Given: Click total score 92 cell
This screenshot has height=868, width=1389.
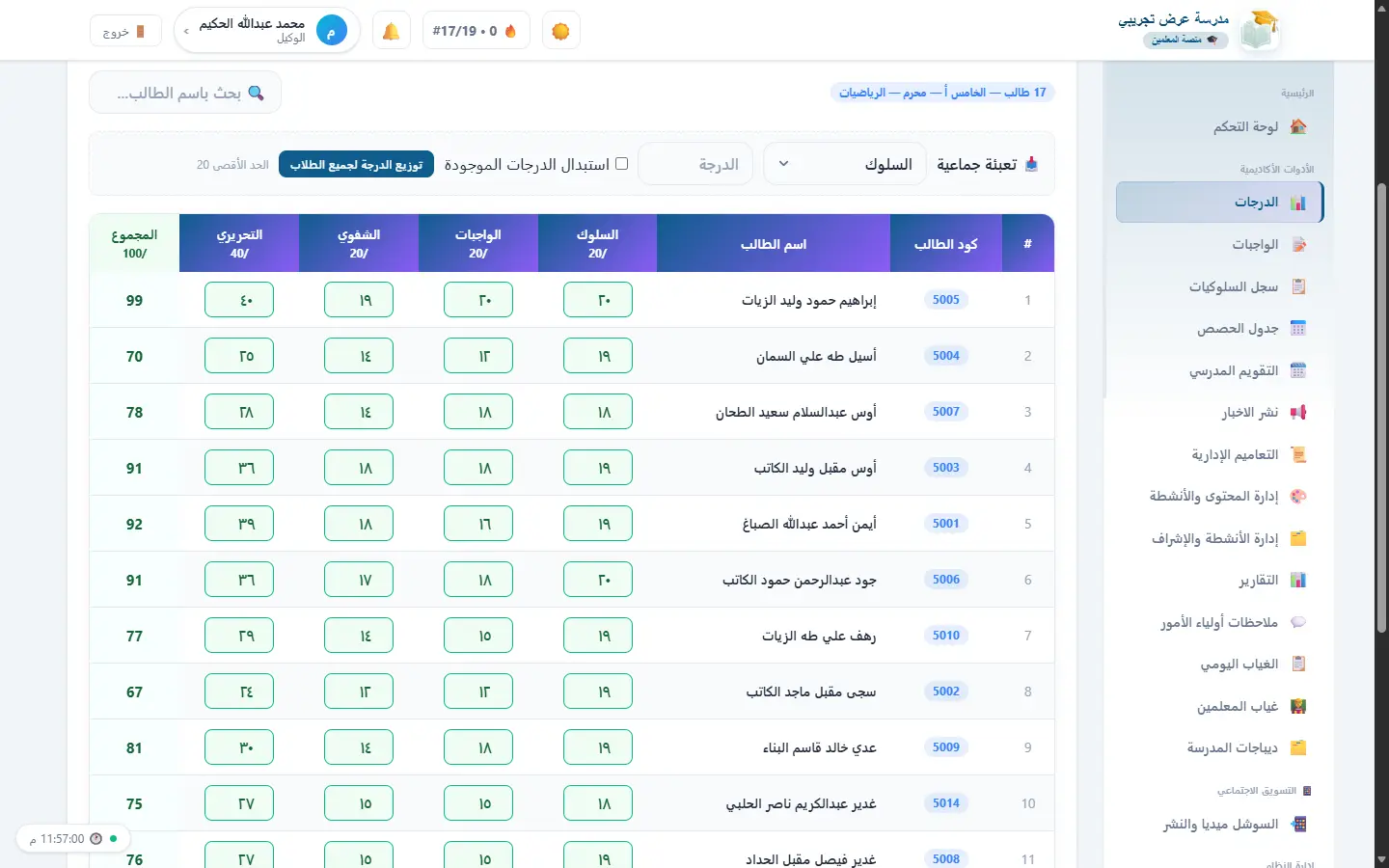Looking at the screenshot, I should [134, 524].
